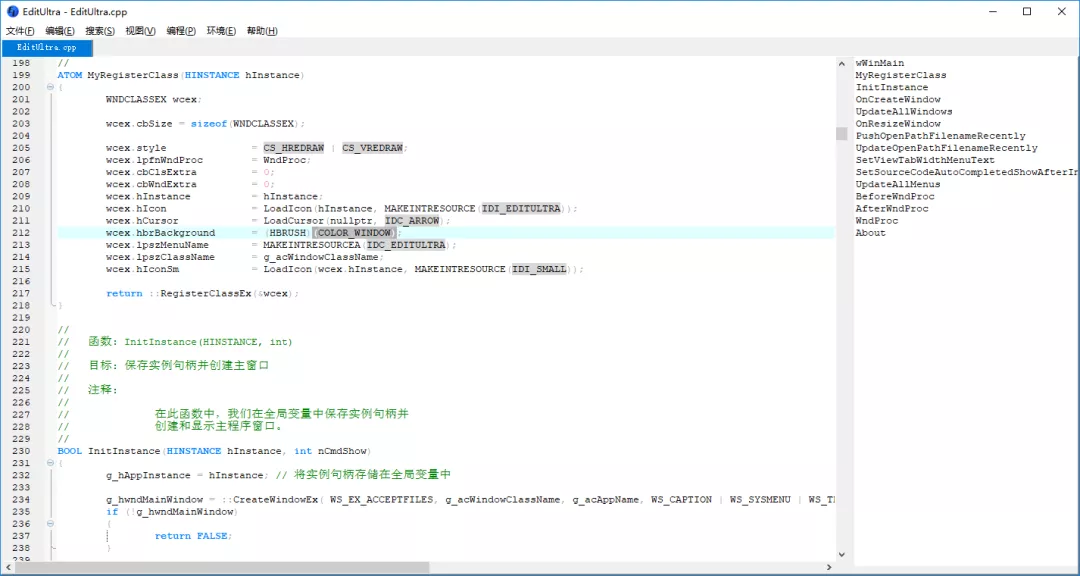Viewport: 1080px width, 576px height.
Task: Open the 视图(V) menu
Action: [140, 31]
